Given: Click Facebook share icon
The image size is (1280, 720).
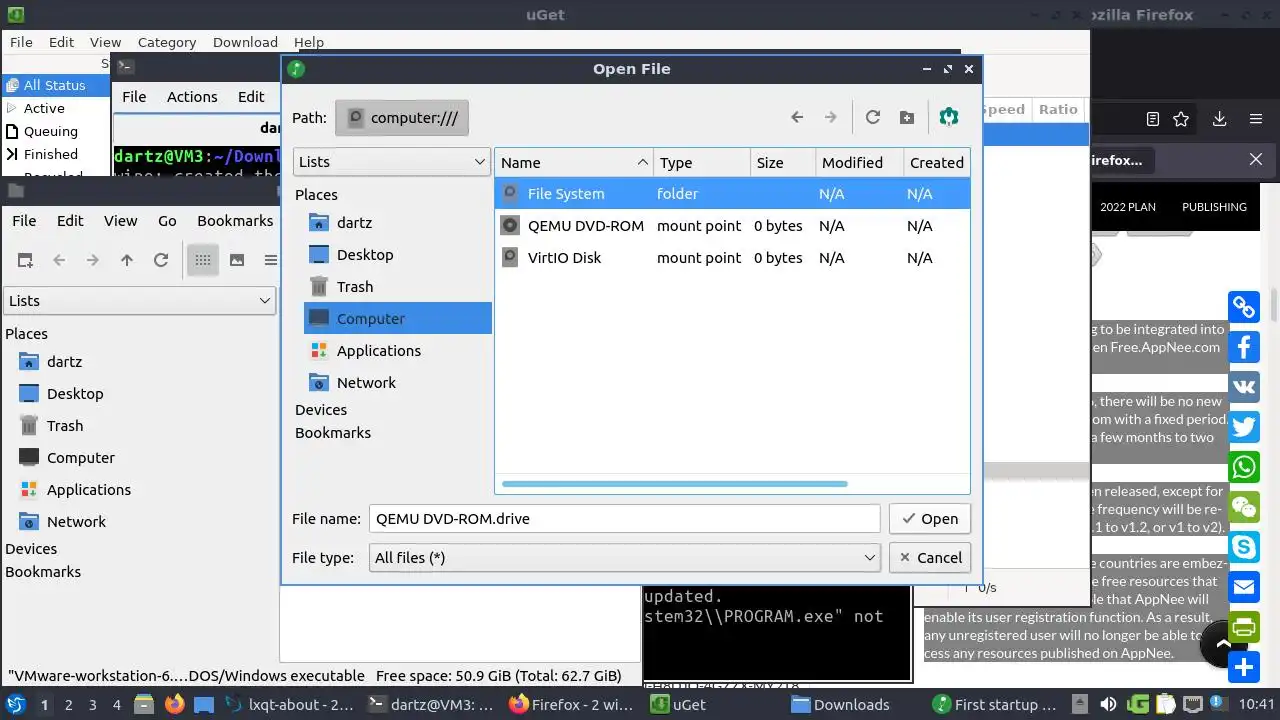Looking at the screenshot, I should (1244, 347).
